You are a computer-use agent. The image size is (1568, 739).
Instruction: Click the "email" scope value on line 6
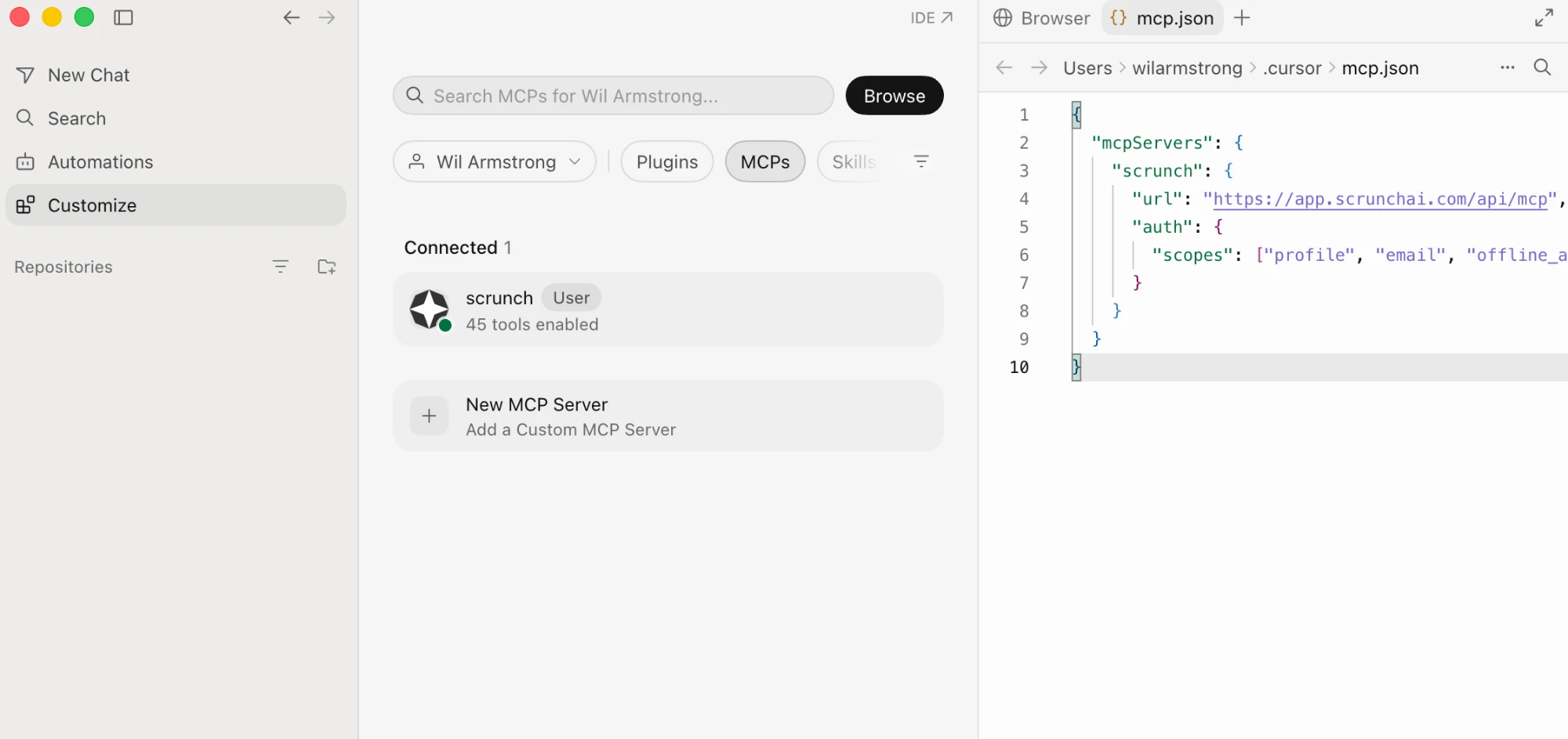point(1410,255)
